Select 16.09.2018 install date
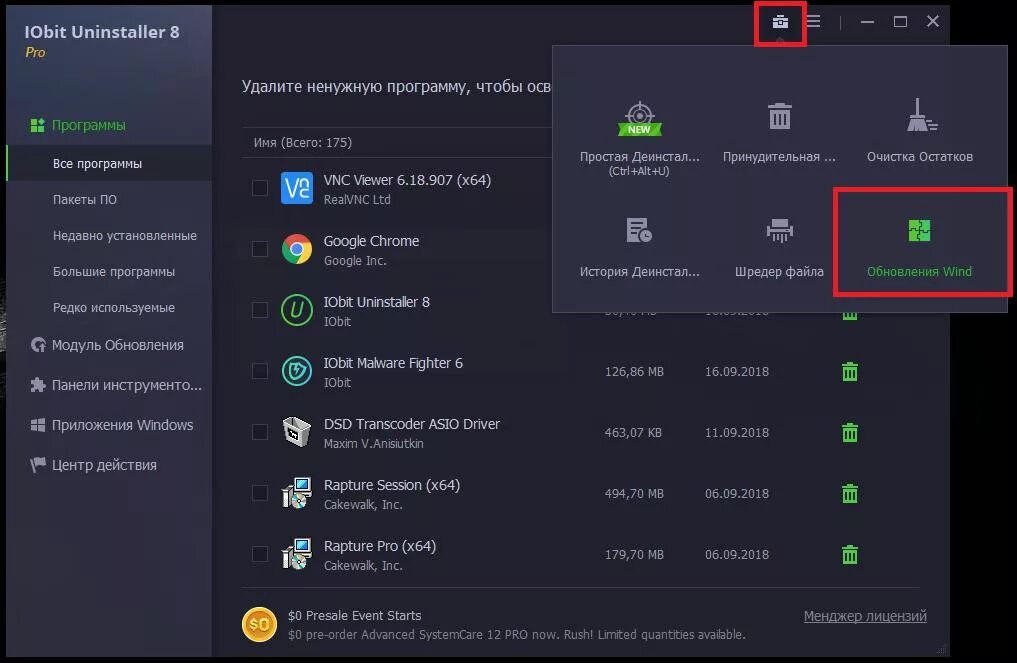The width and height of the screenshot is (1017, 663). coord(737,372)
